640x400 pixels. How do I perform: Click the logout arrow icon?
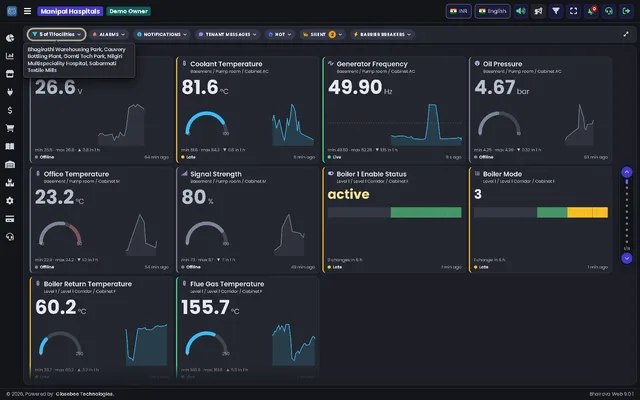point(626,11)
